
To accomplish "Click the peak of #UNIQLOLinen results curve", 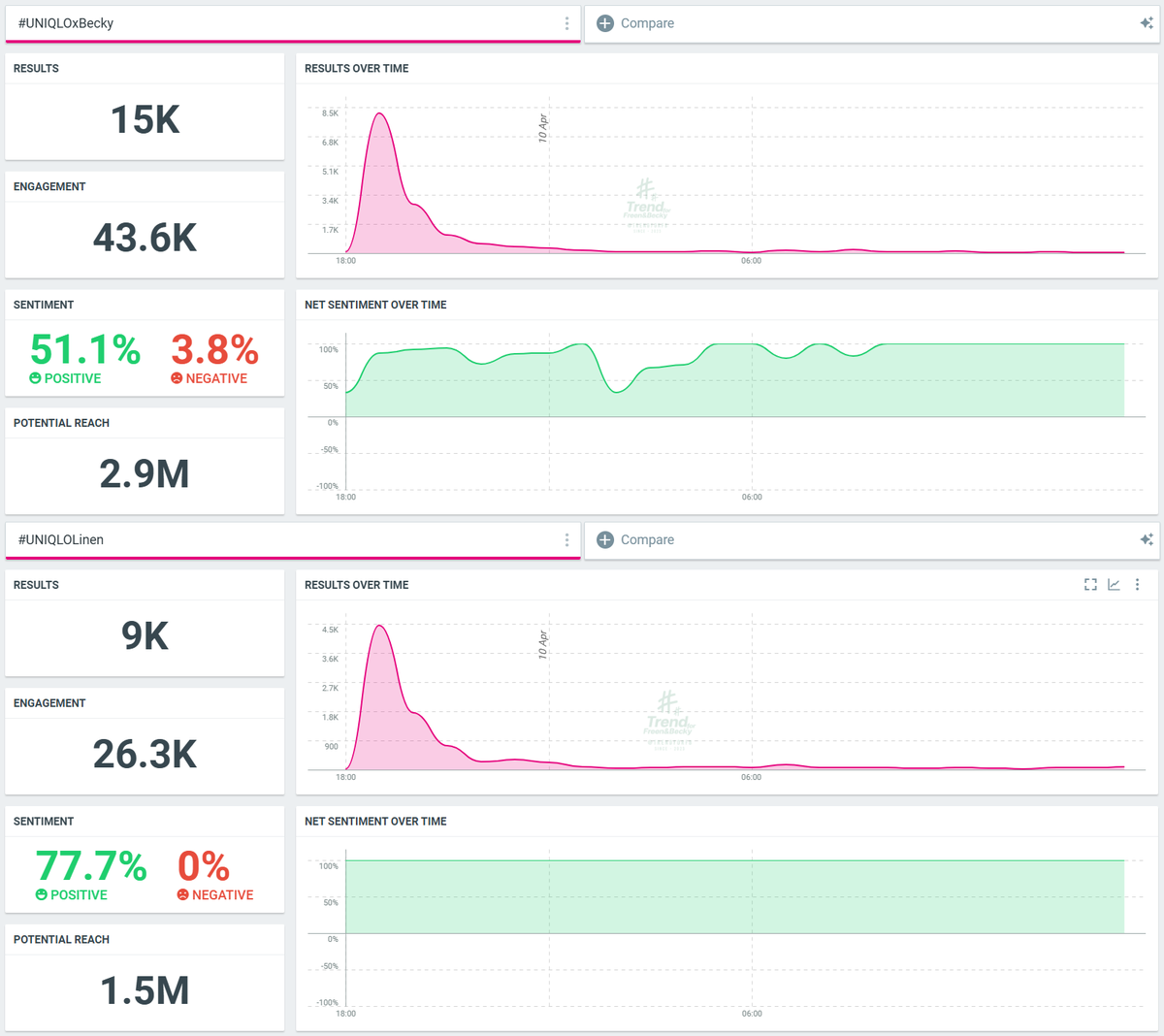I will [379, 626].
